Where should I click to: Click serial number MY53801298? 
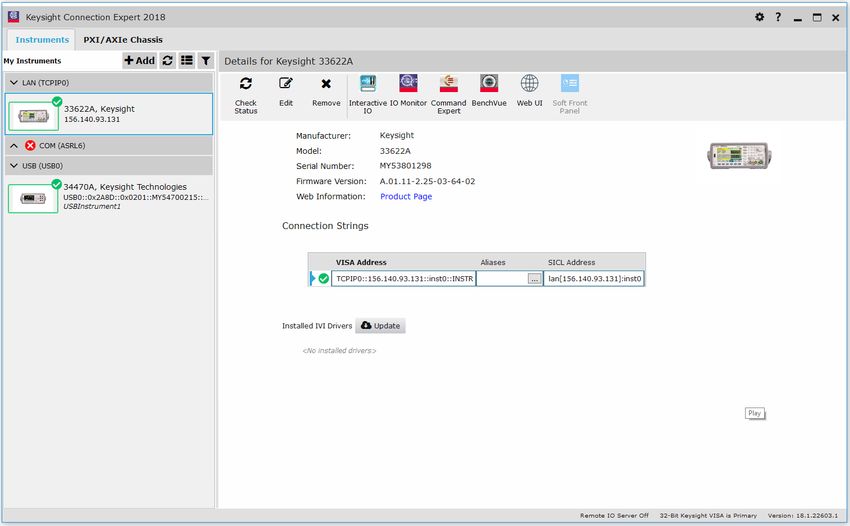tap(405, 166)
